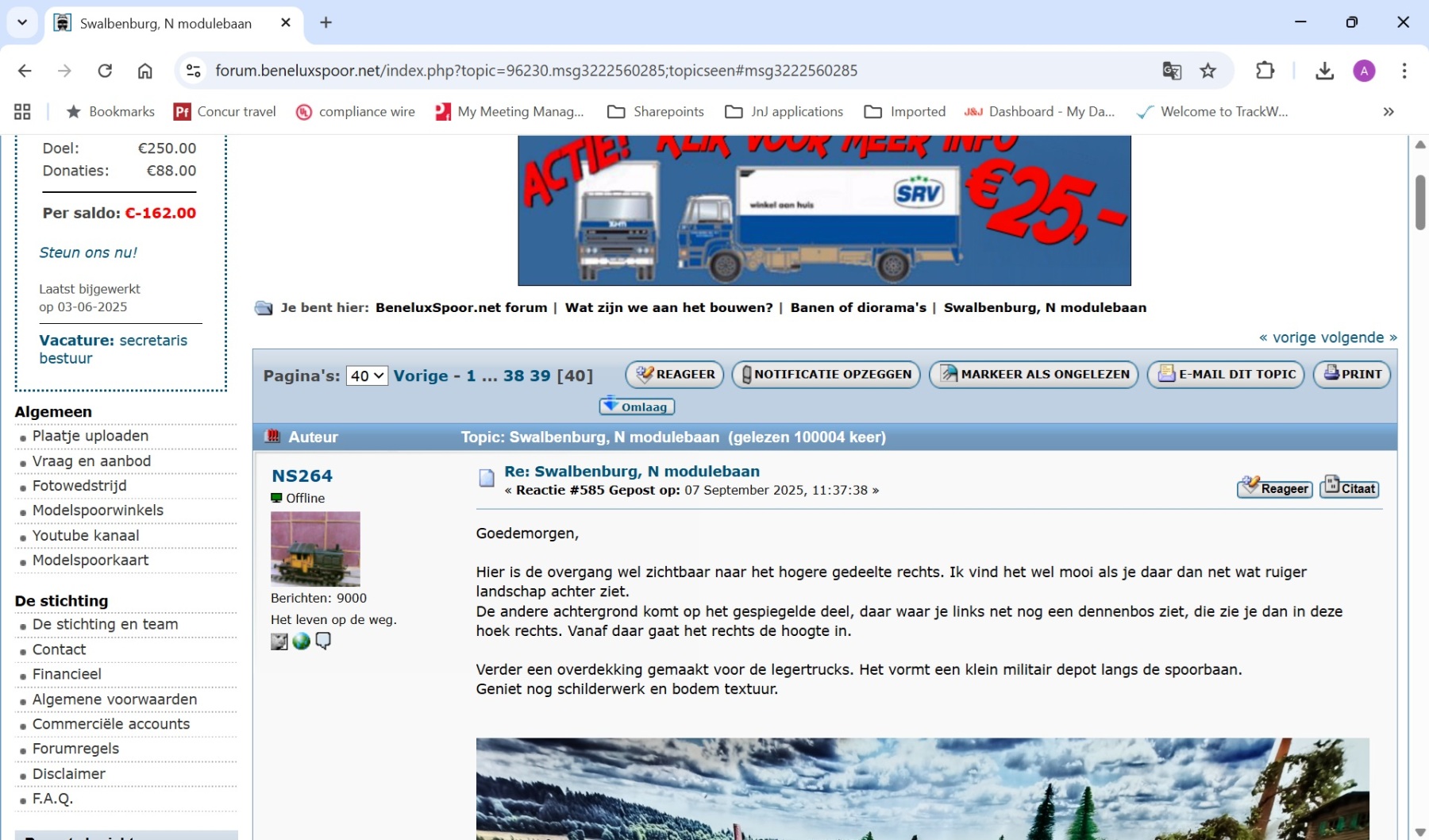
Task: Open Forumregels sidebar link
Action: point(75,749)
